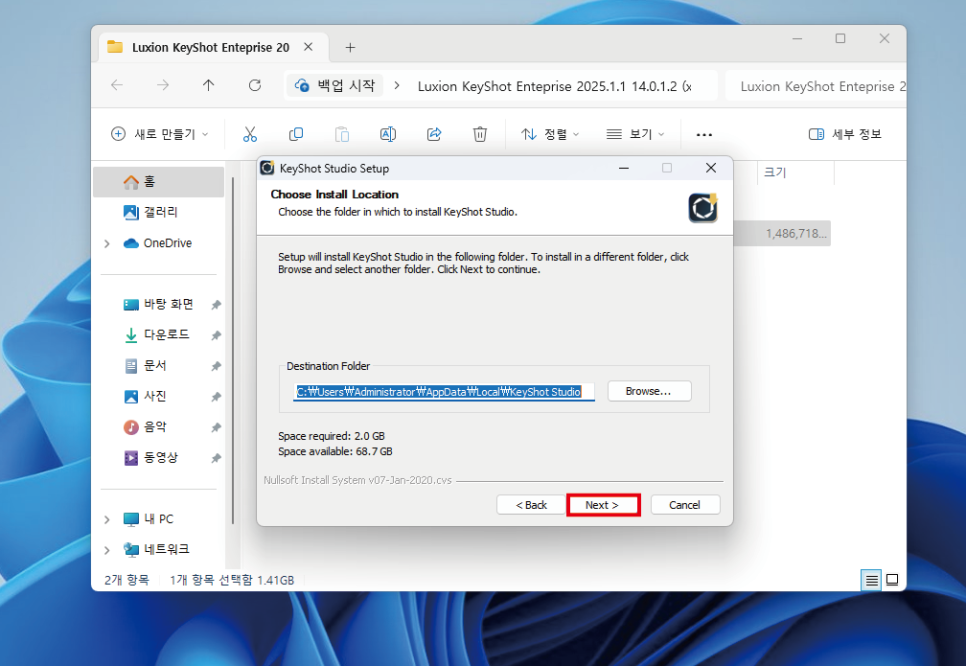Screen dimensions: 966x666
Task: Minimize the KeyShot Studio Setup dialog
Action: [x=623, y=168]
